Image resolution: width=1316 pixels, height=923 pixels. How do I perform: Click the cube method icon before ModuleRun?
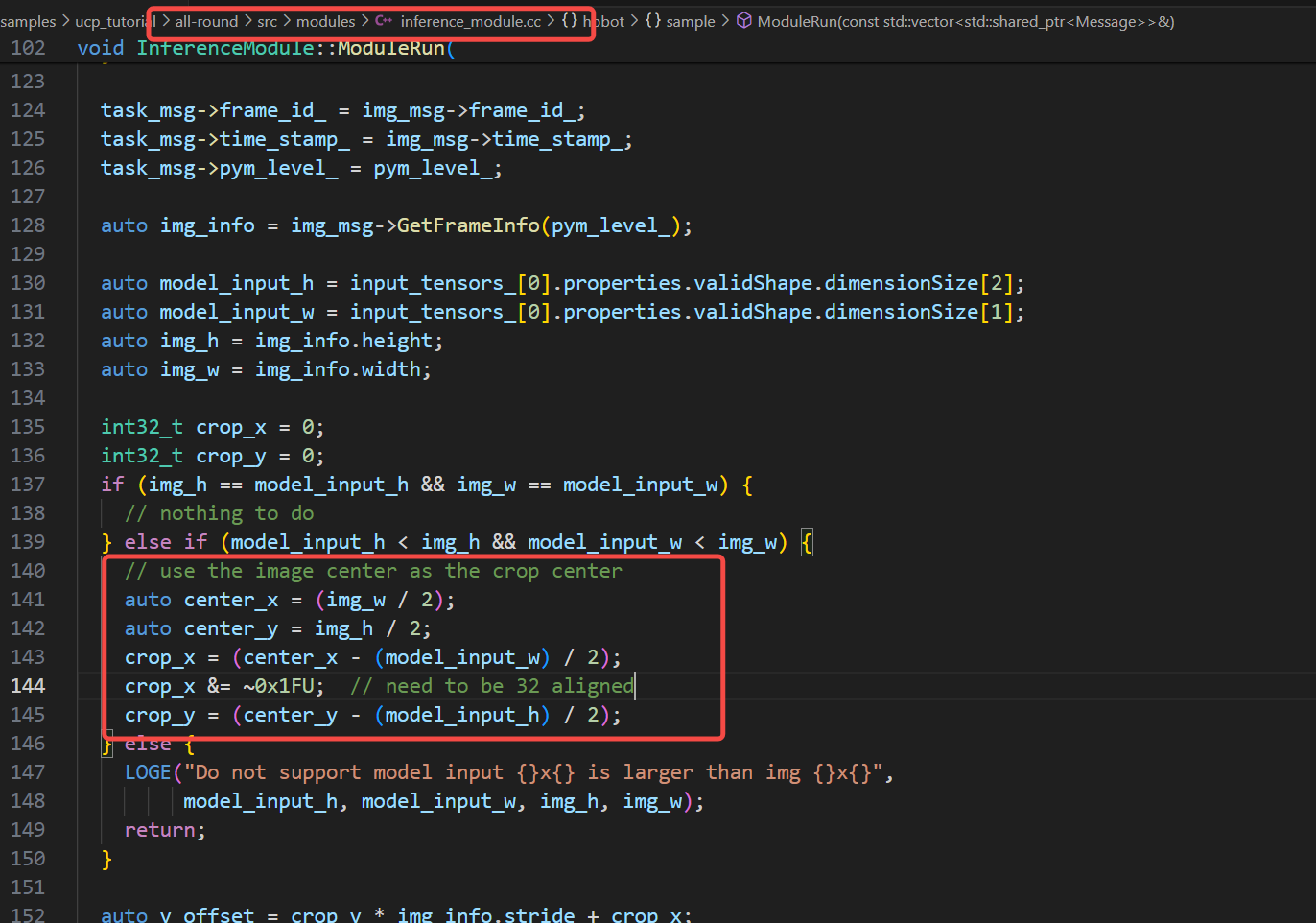744,21
